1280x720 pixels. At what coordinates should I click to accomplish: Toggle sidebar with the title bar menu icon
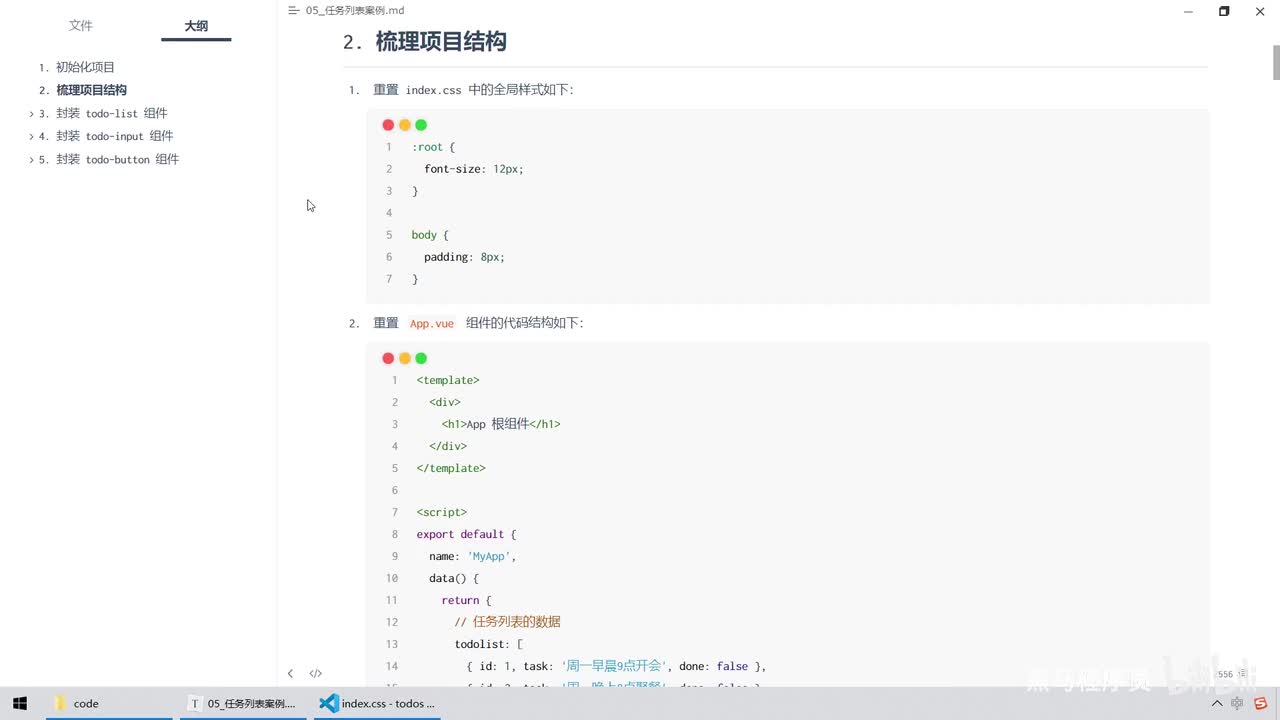pos(293,10)
